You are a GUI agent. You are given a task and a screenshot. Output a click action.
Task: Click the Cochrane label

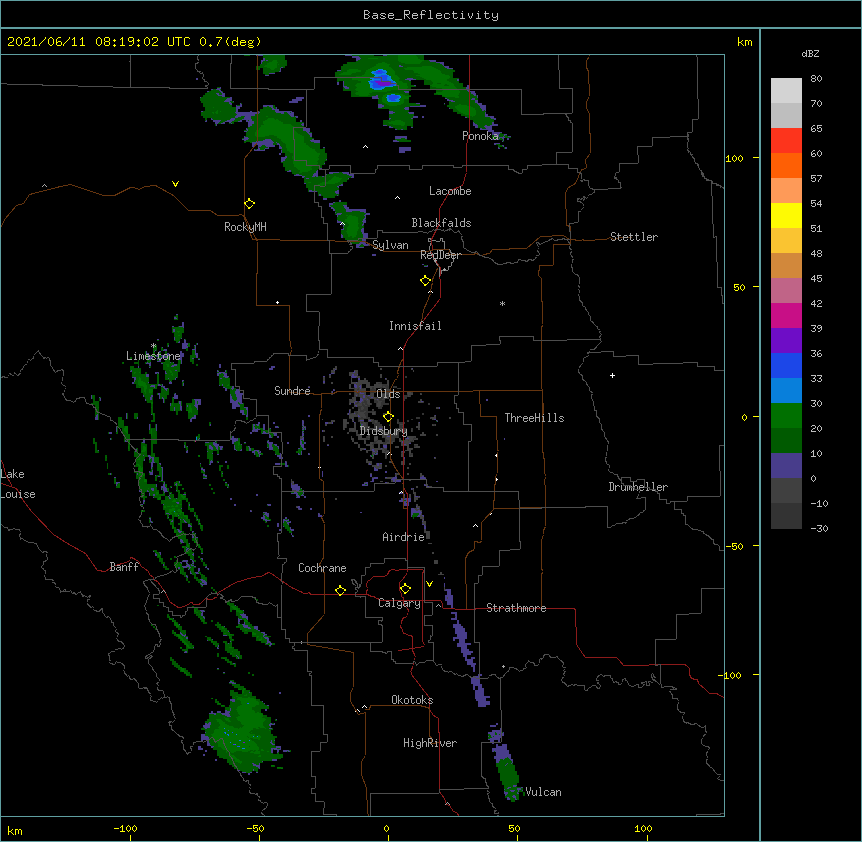click(x=322, y=568)
